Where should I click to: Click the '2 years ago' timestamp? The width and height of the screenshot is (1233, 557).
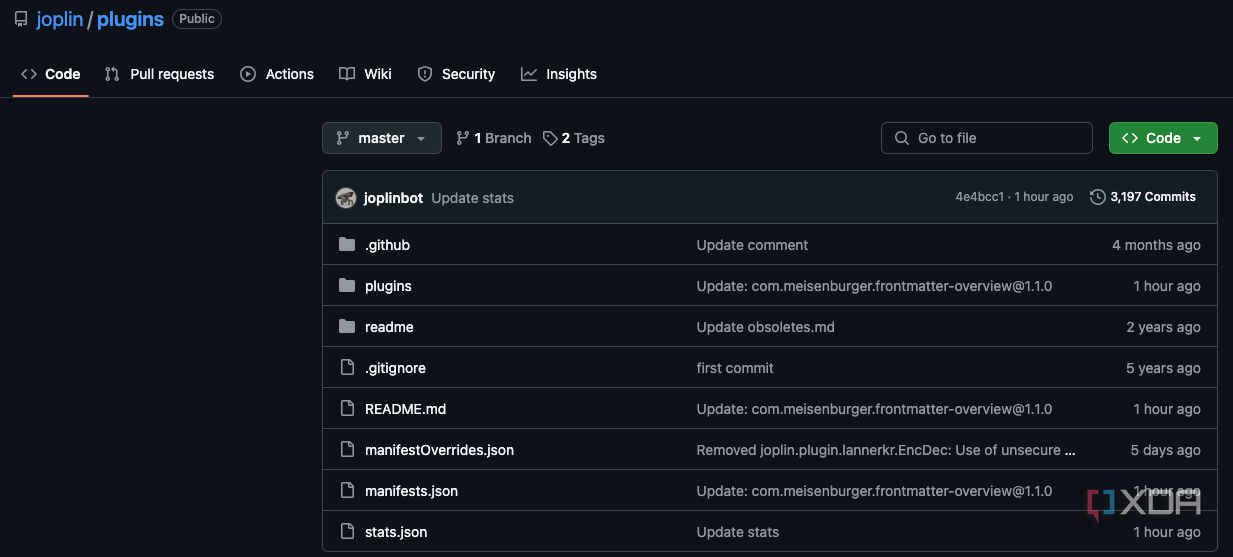[1163, 327]
